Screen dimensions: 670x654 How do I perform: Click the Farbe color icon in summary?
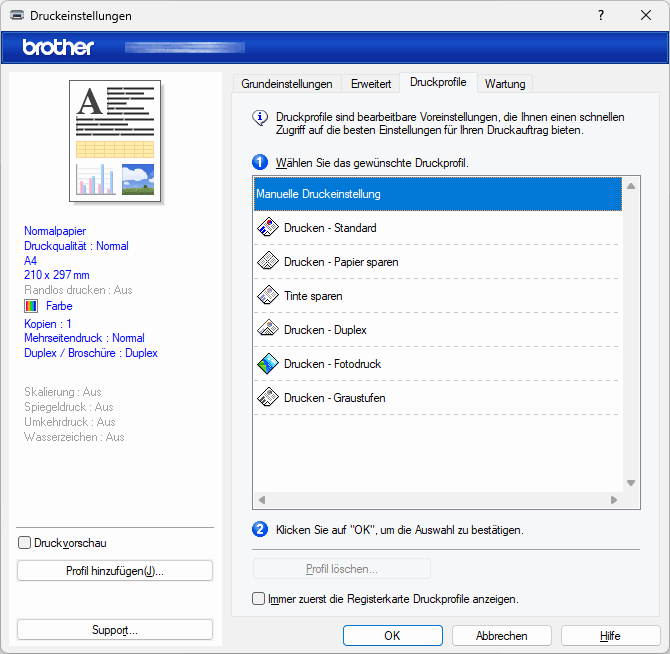31,306
